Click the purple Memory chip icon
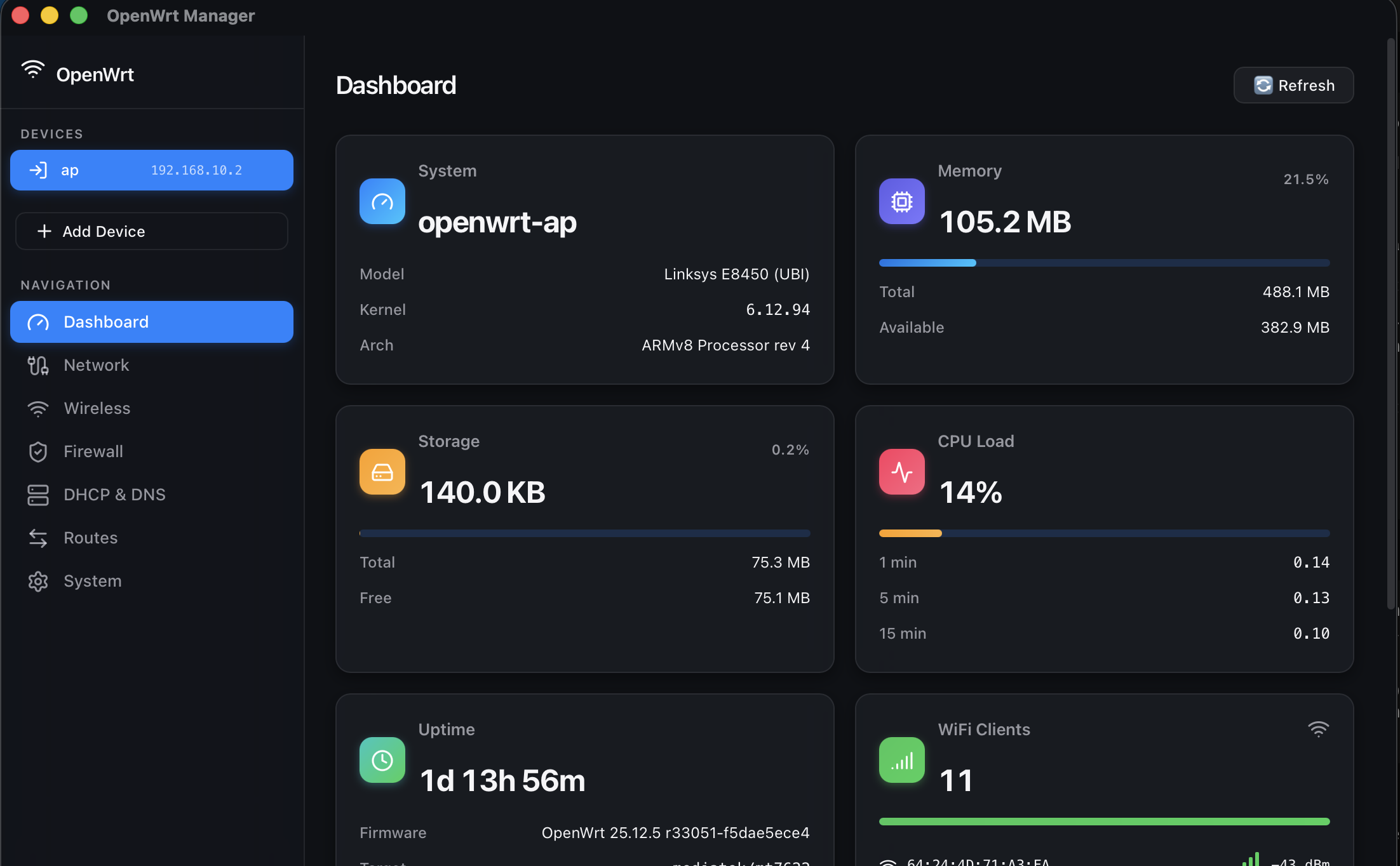1400x866 pixels. tap(901, 201)
